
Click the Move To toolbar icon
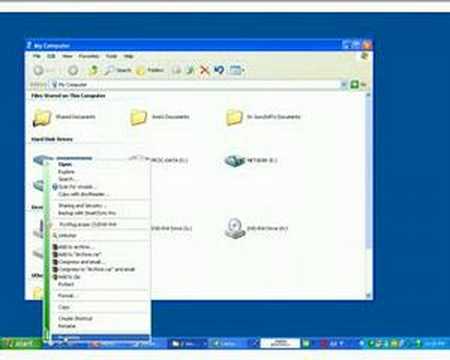coord(177,70)
